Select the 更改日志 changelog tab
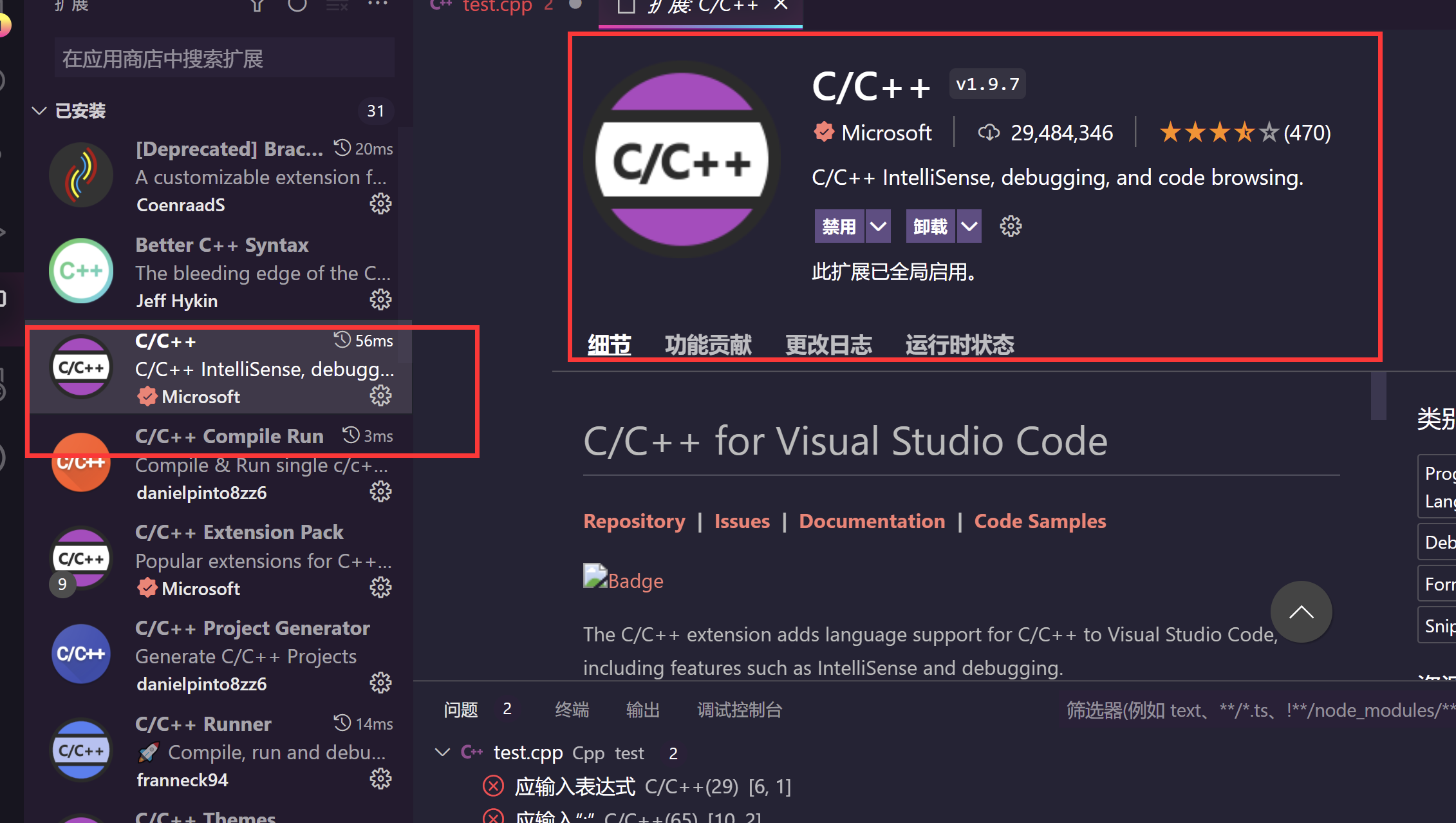 coord(828,345)
